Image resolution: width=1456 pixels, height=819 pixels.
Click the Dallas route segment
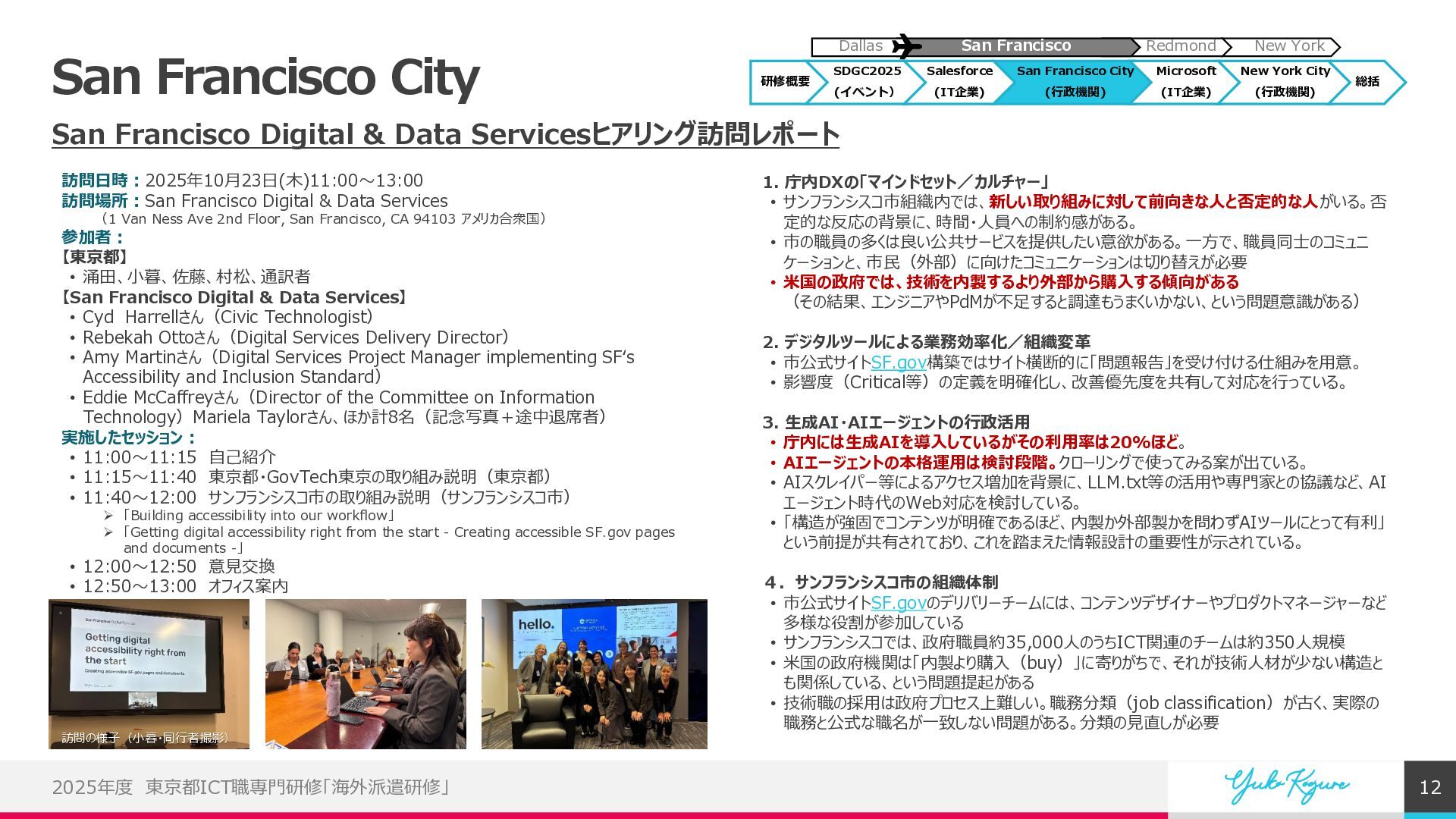860,46
